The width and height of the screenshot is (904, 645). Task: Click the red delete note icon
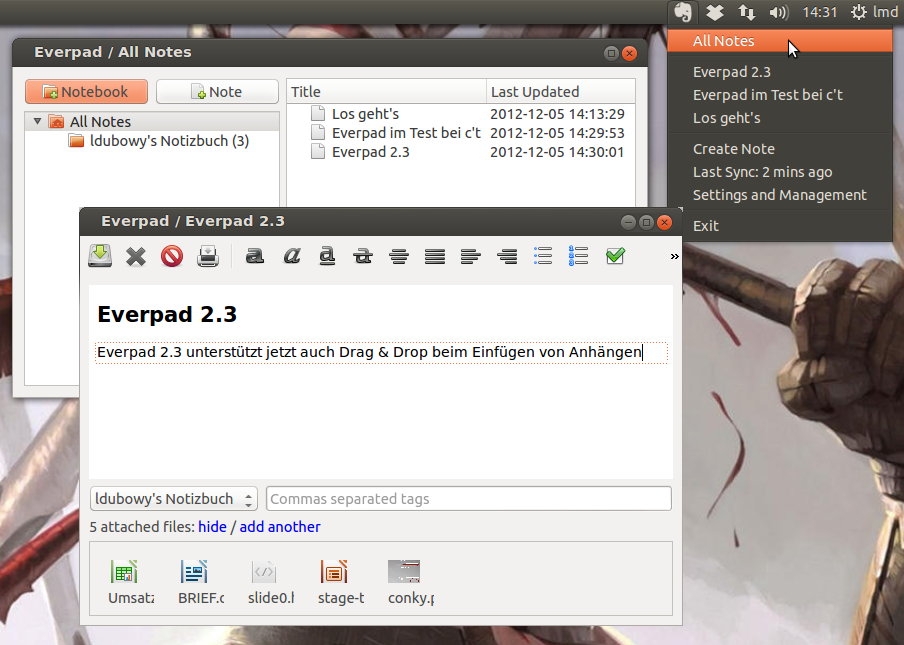[172, 256]
